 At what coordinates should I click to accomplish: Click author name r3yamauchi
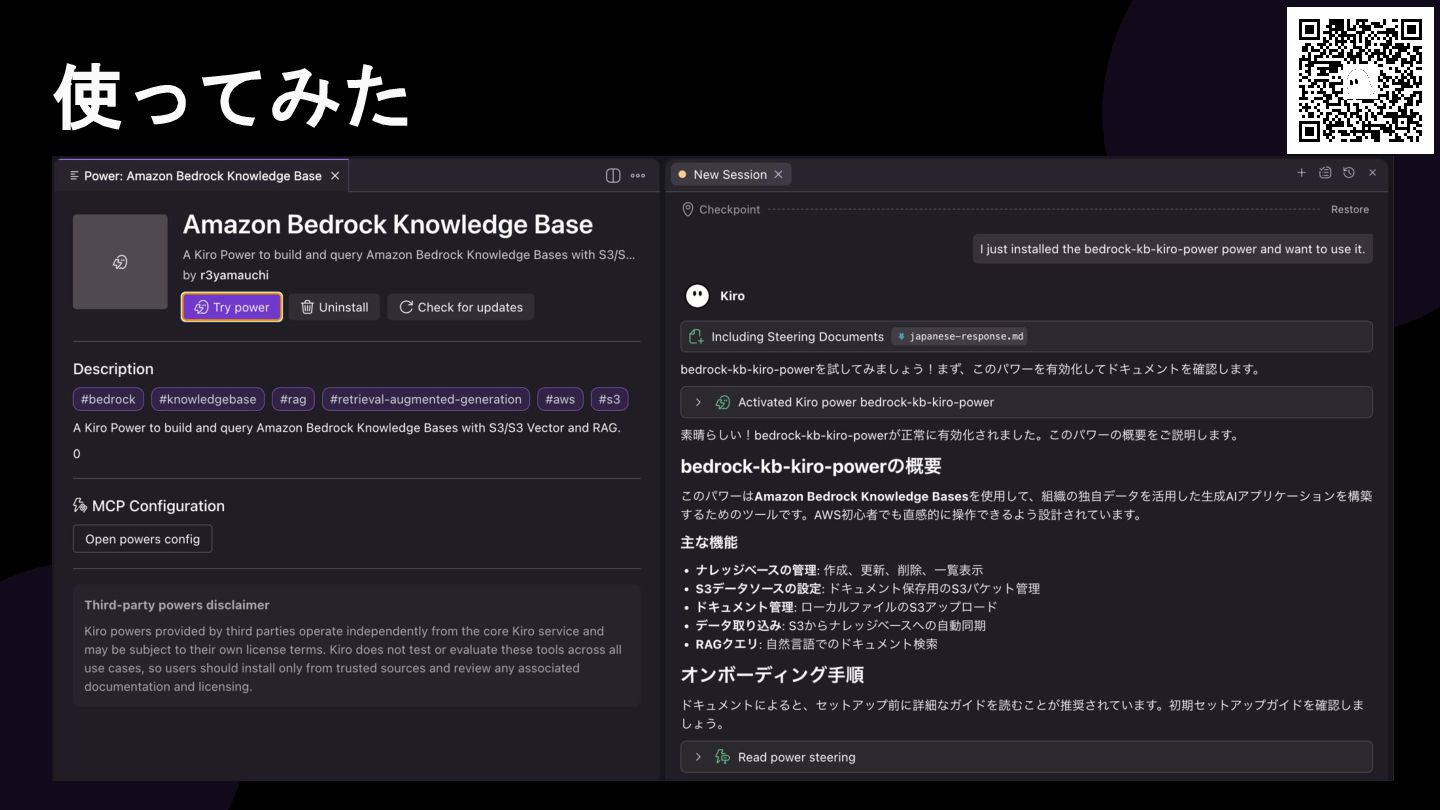click(234, 275)
